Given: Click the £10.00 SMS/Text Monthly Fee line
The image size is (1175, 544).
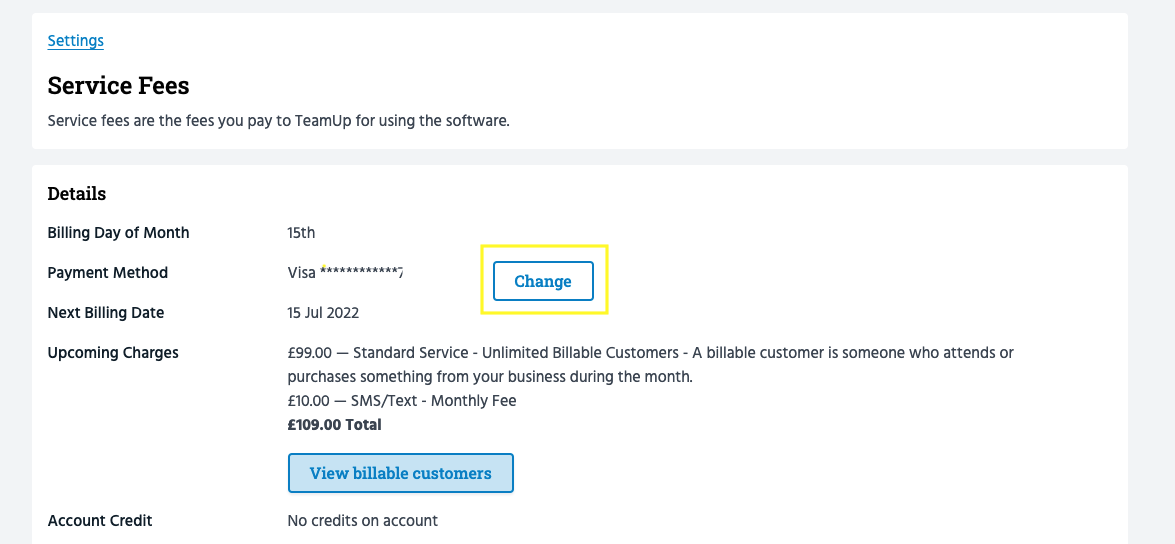Looking at the screenshot, I should click(401, 401).
